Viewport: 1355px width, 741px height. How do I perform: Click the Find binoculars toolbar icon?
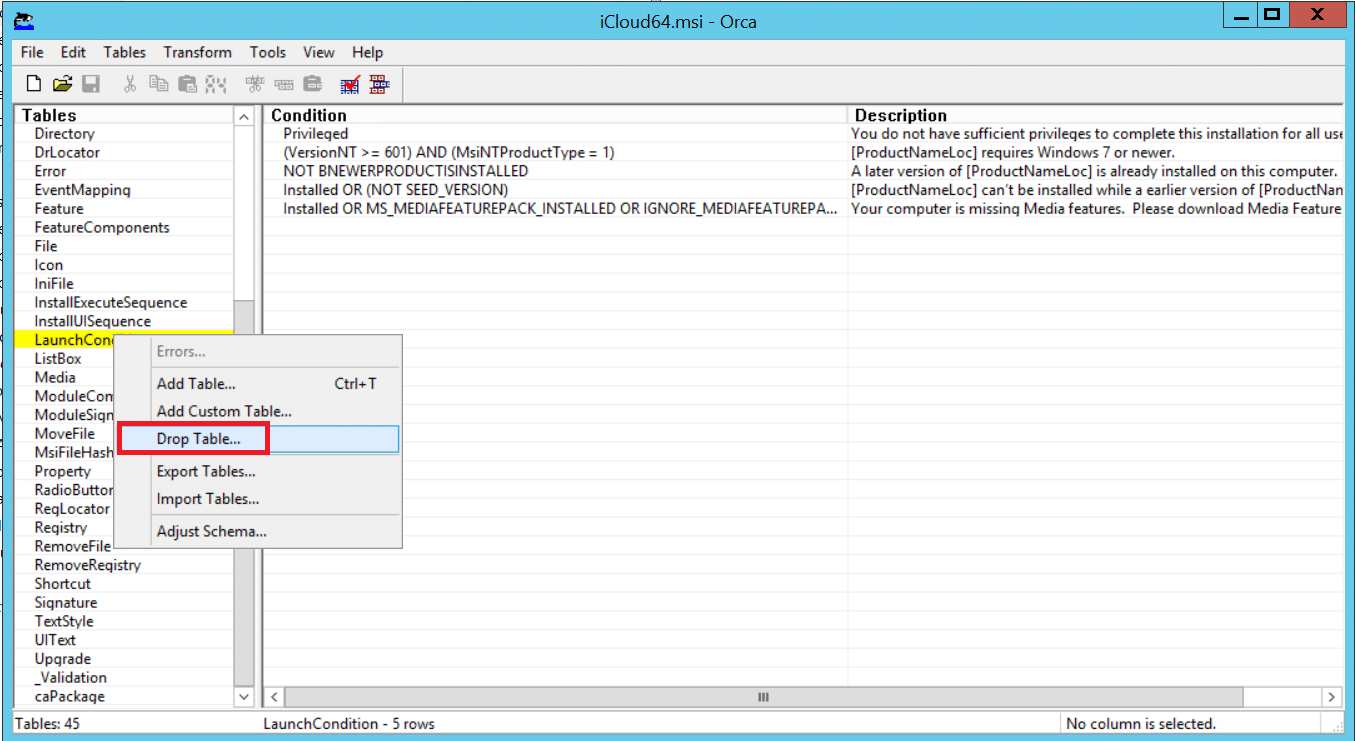(217, 84)
